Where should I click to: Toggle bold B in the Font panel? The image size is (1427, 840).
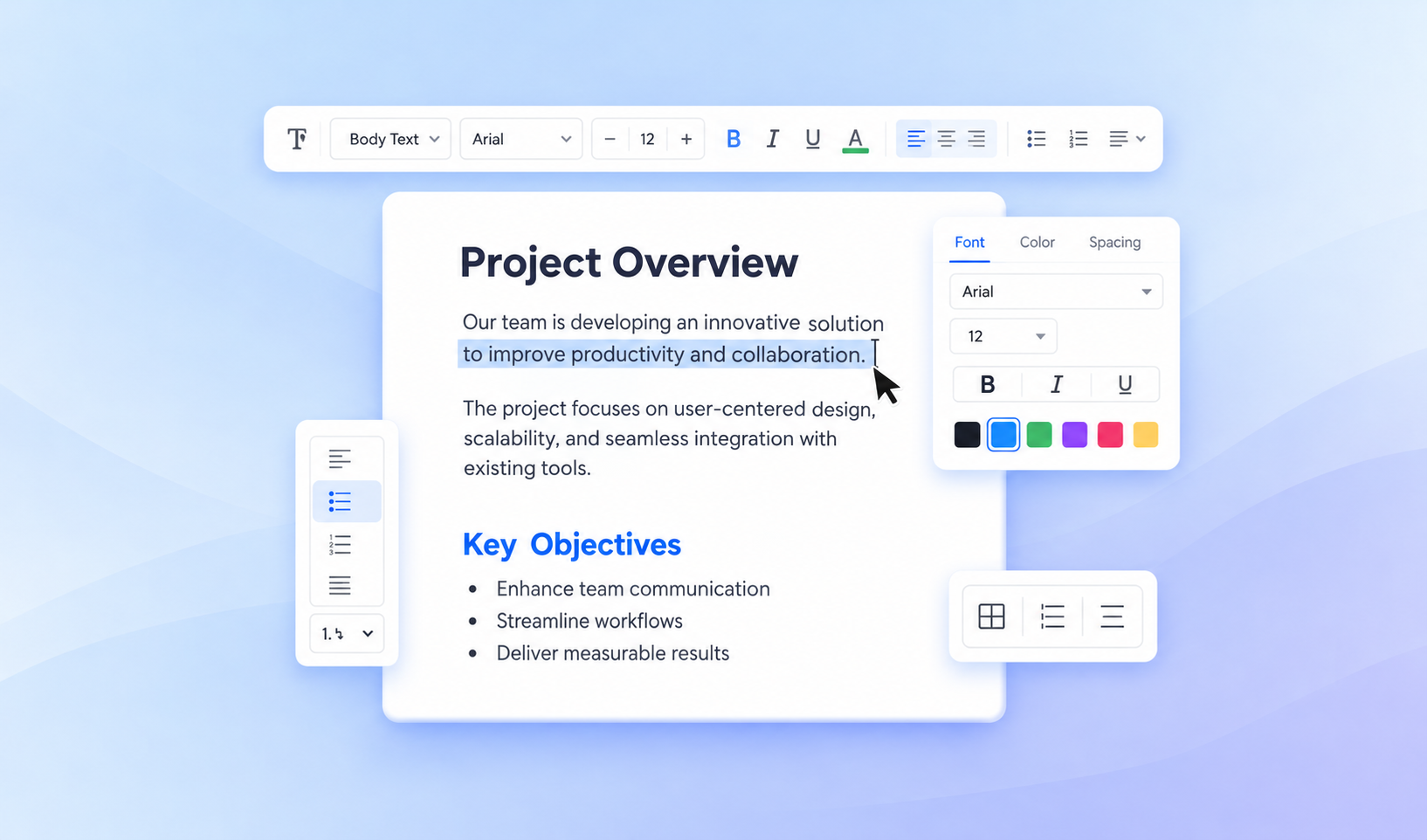[x=988, y=384]
